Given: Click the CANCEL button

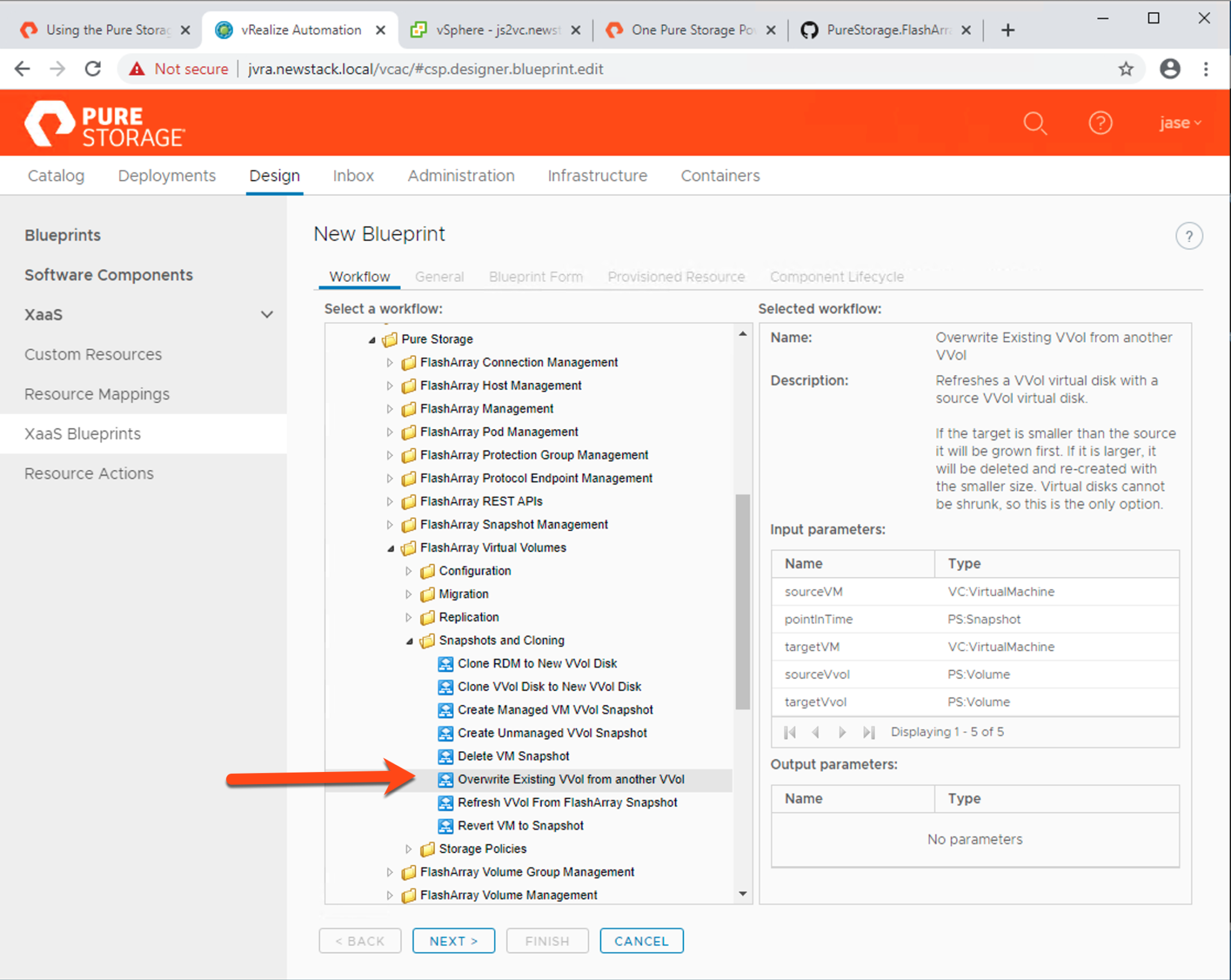Looking at the screenshot, I should [x=641, y=941].
